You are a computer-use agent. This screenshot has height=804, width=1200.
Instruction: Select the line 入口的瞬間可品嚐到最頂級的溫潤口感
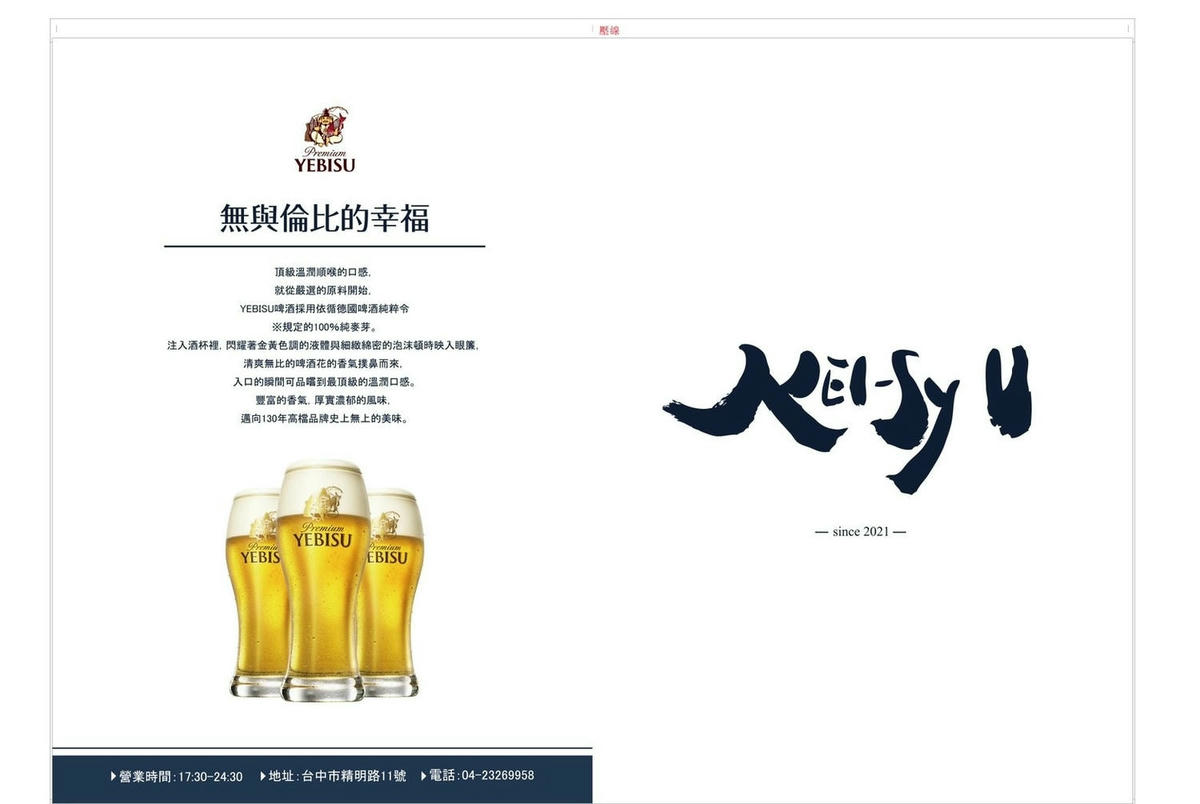click(324, 382)
